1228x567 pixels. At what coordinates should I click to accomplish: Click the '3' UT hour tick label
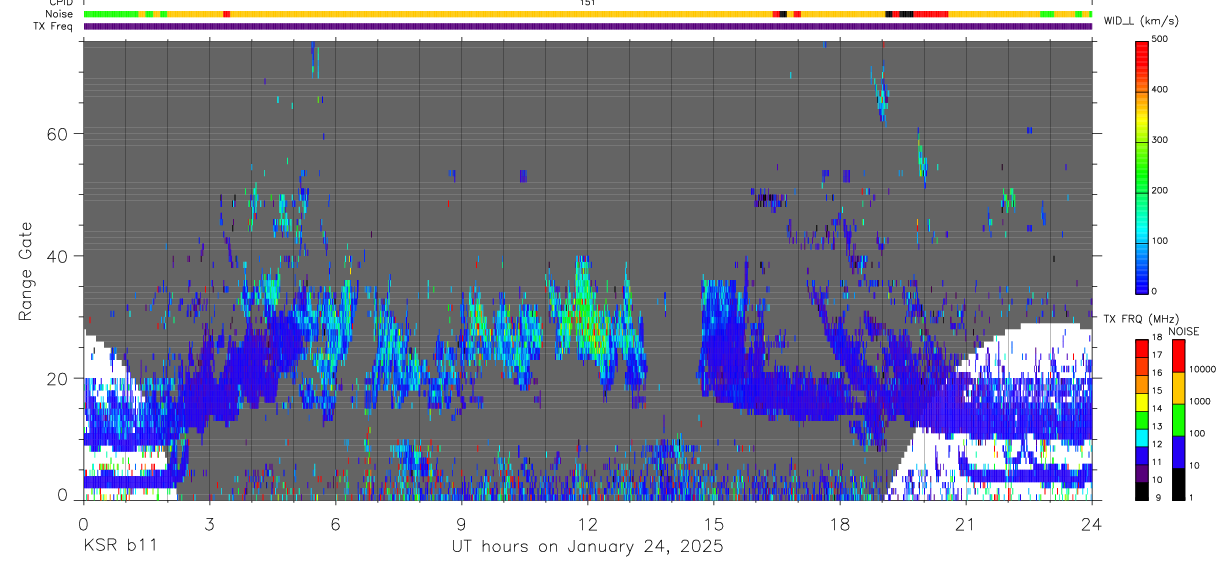pos(209,523)
